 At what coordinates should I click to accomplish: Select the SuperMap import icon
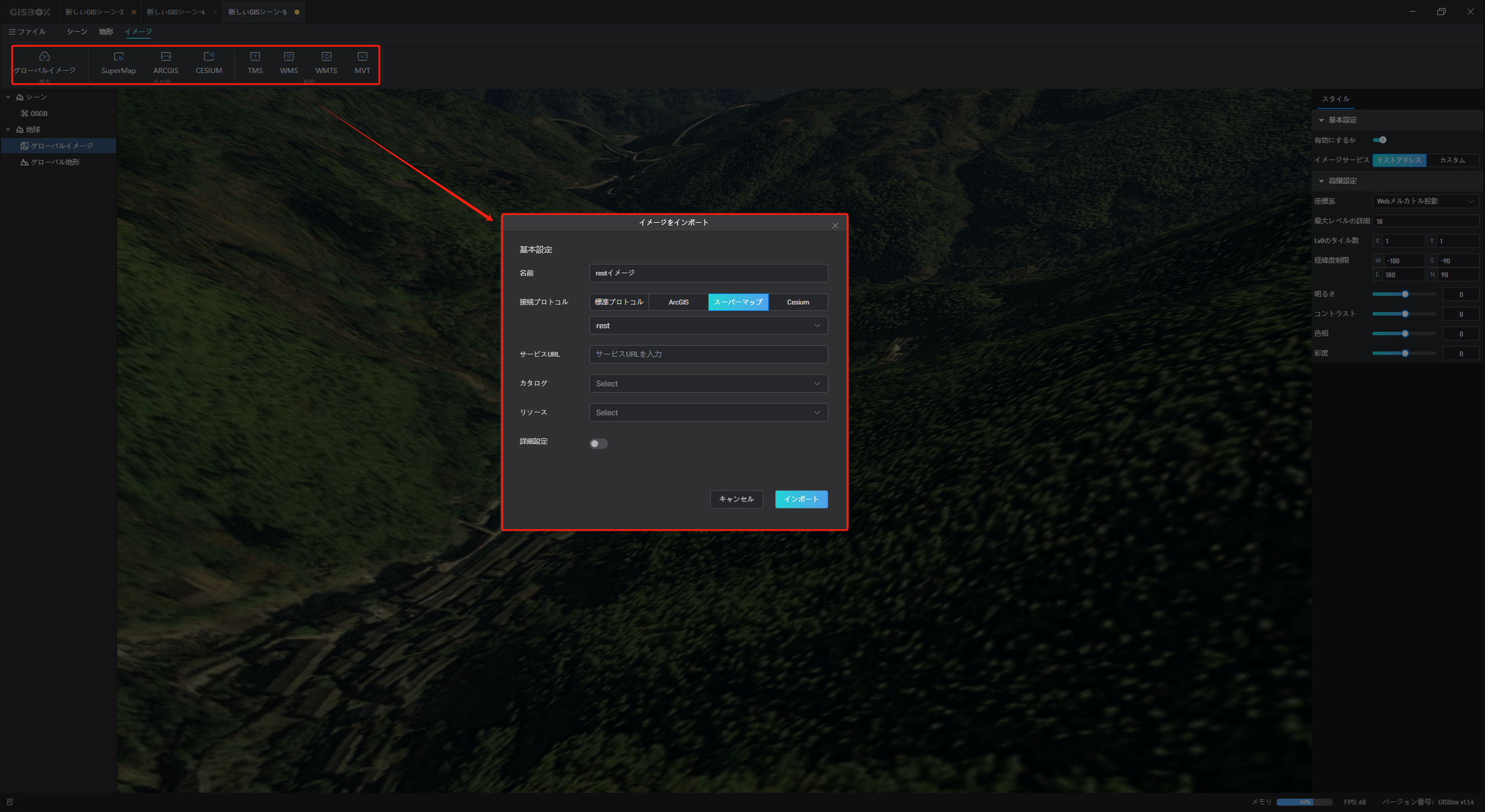[118, 62]
